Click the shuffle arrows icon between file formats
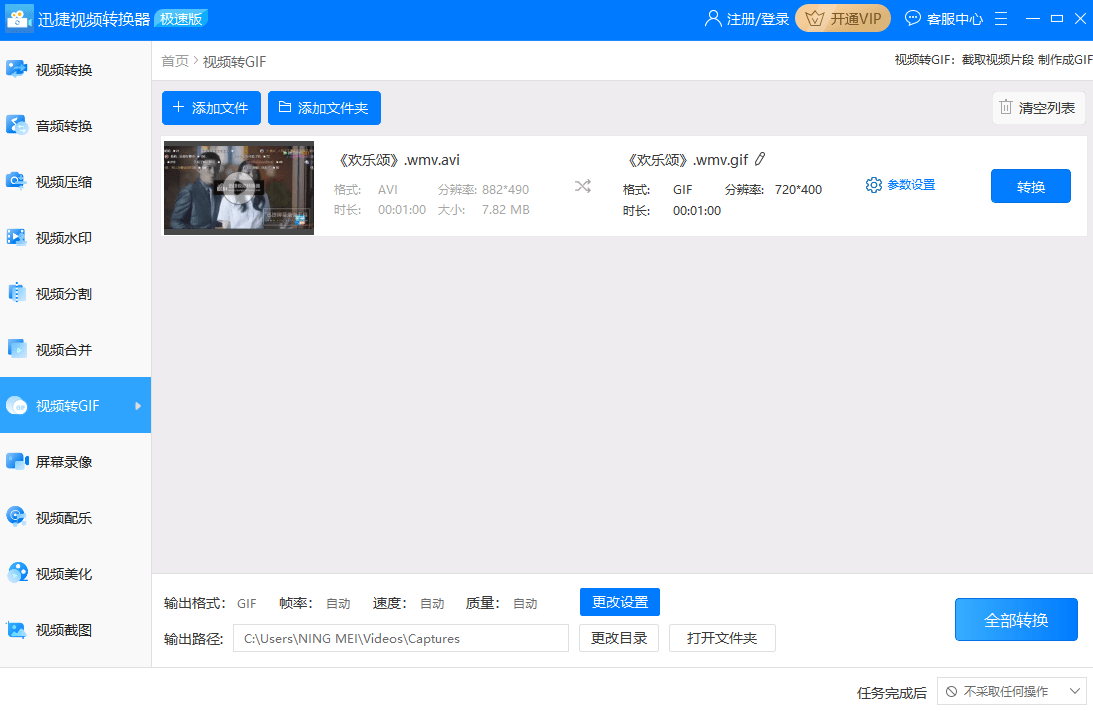This screenshot has width=1093, height=711. point(583,186)
